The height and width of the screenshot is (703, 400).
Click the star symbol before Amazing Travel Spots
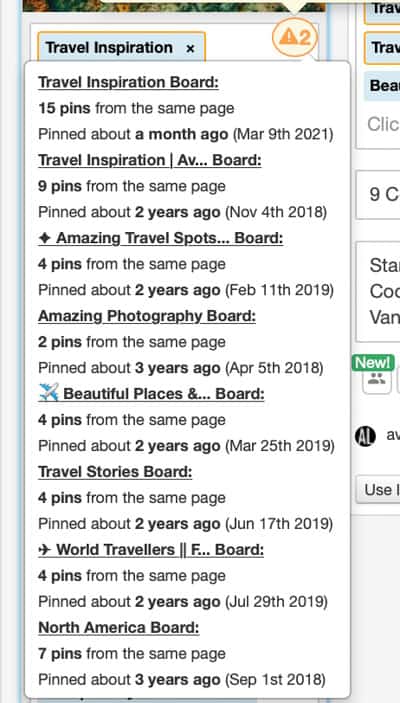pos(45,238)
